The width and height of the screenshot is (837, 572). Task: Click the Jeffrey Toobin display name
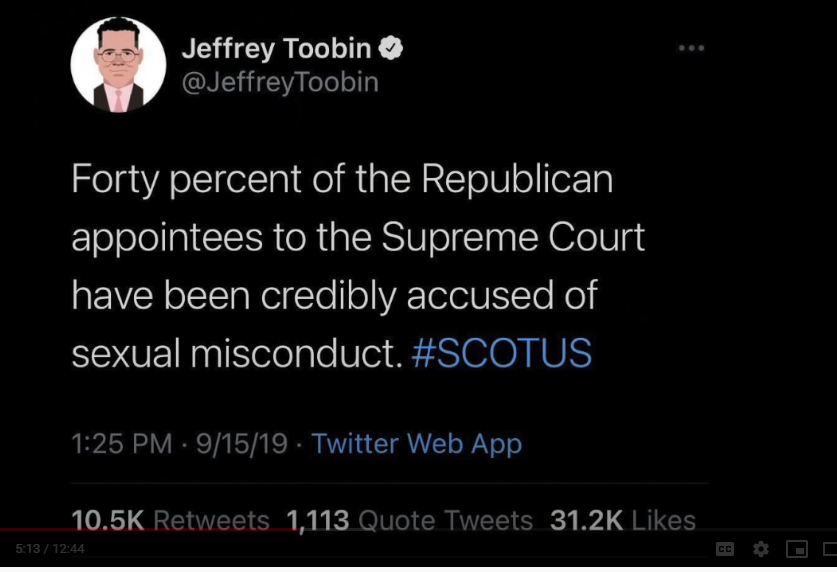[x=277, y=48]
